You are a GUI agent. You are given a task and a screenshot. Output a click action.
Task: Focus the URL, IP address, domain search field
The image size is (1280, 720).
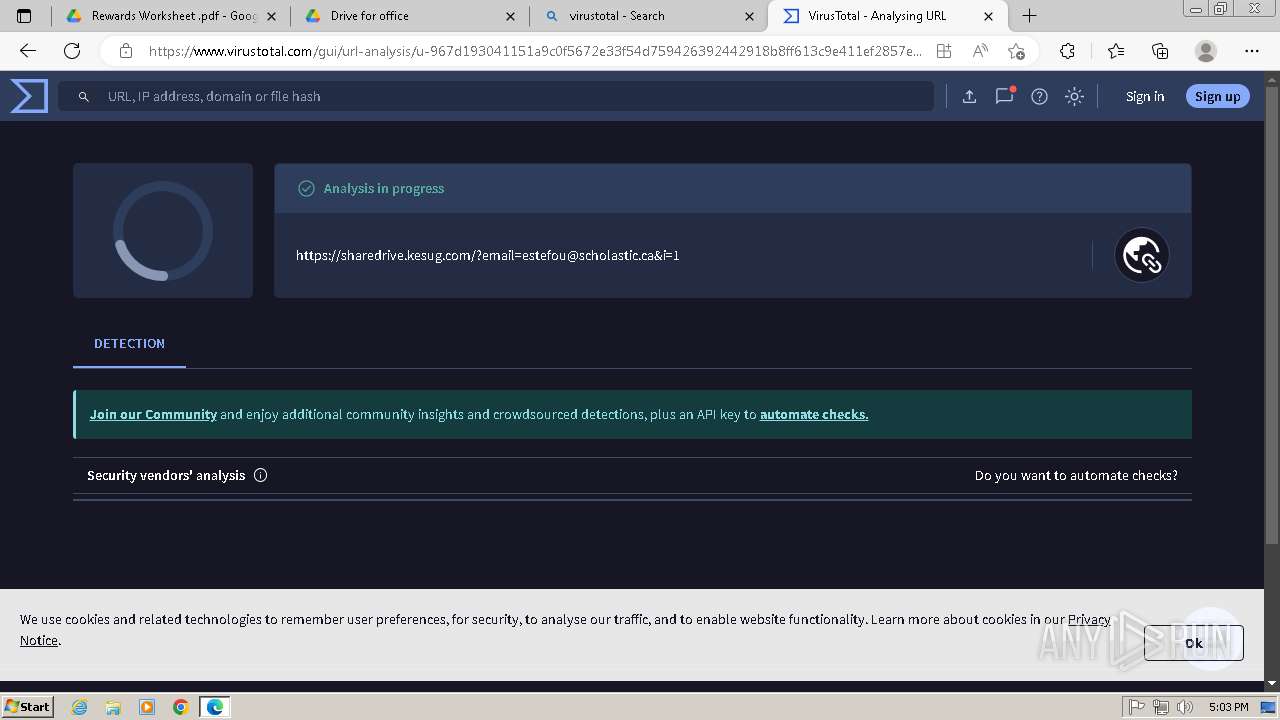(x=496, y=96)
